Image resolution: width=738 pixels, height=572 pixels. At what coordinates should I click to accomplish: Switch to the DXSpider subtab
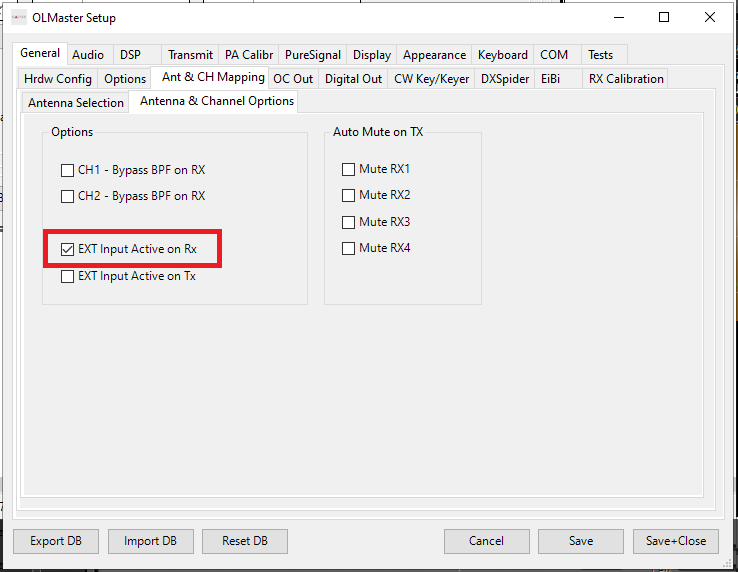505,79
